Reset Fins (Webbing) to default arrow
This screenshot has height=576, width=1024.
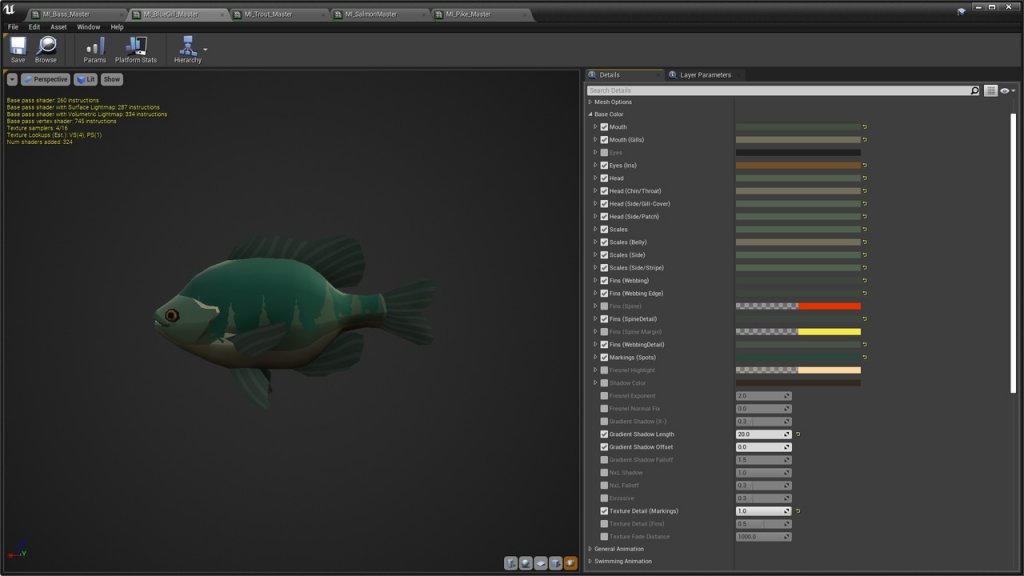click(x=865, y=280)
